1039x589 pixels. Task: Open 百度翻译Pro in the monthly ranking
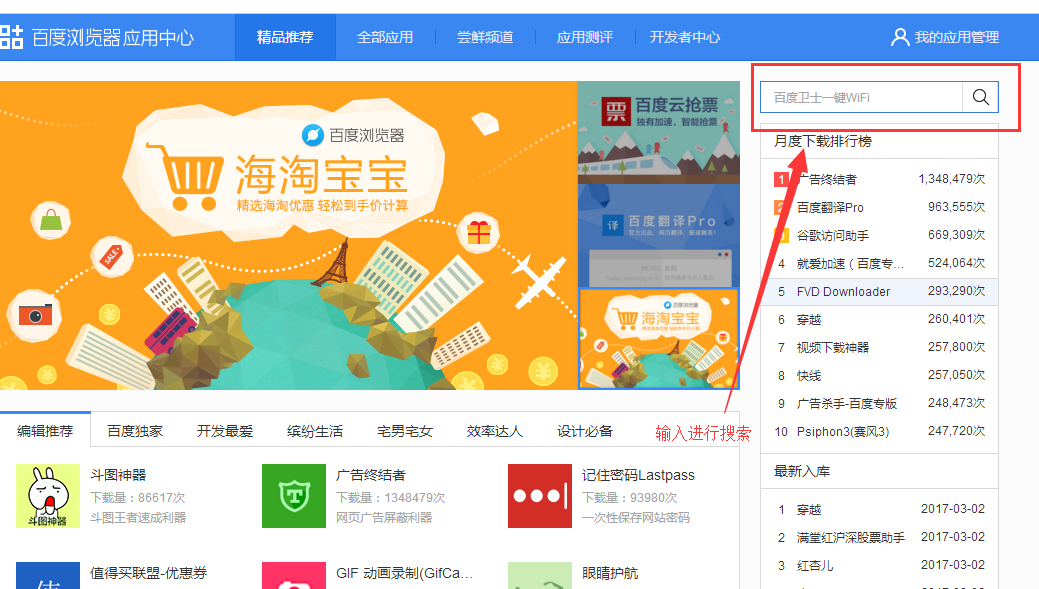click(x=830, y=207)
